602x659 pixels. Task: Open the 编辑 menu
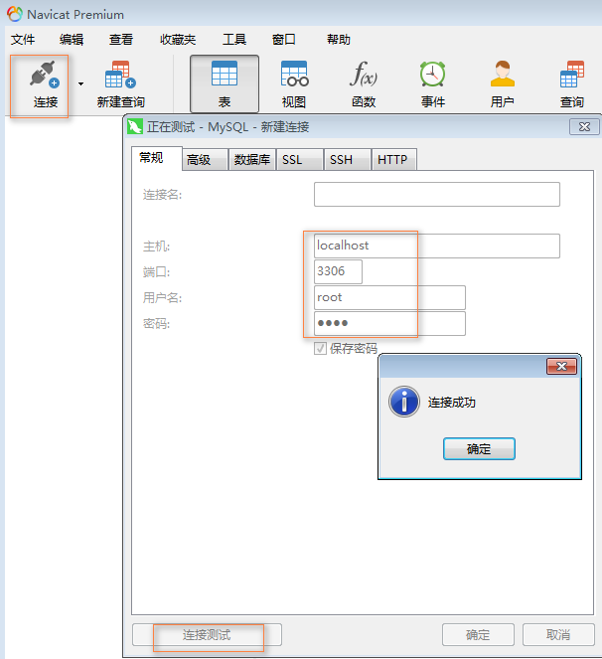pos(71,40)
